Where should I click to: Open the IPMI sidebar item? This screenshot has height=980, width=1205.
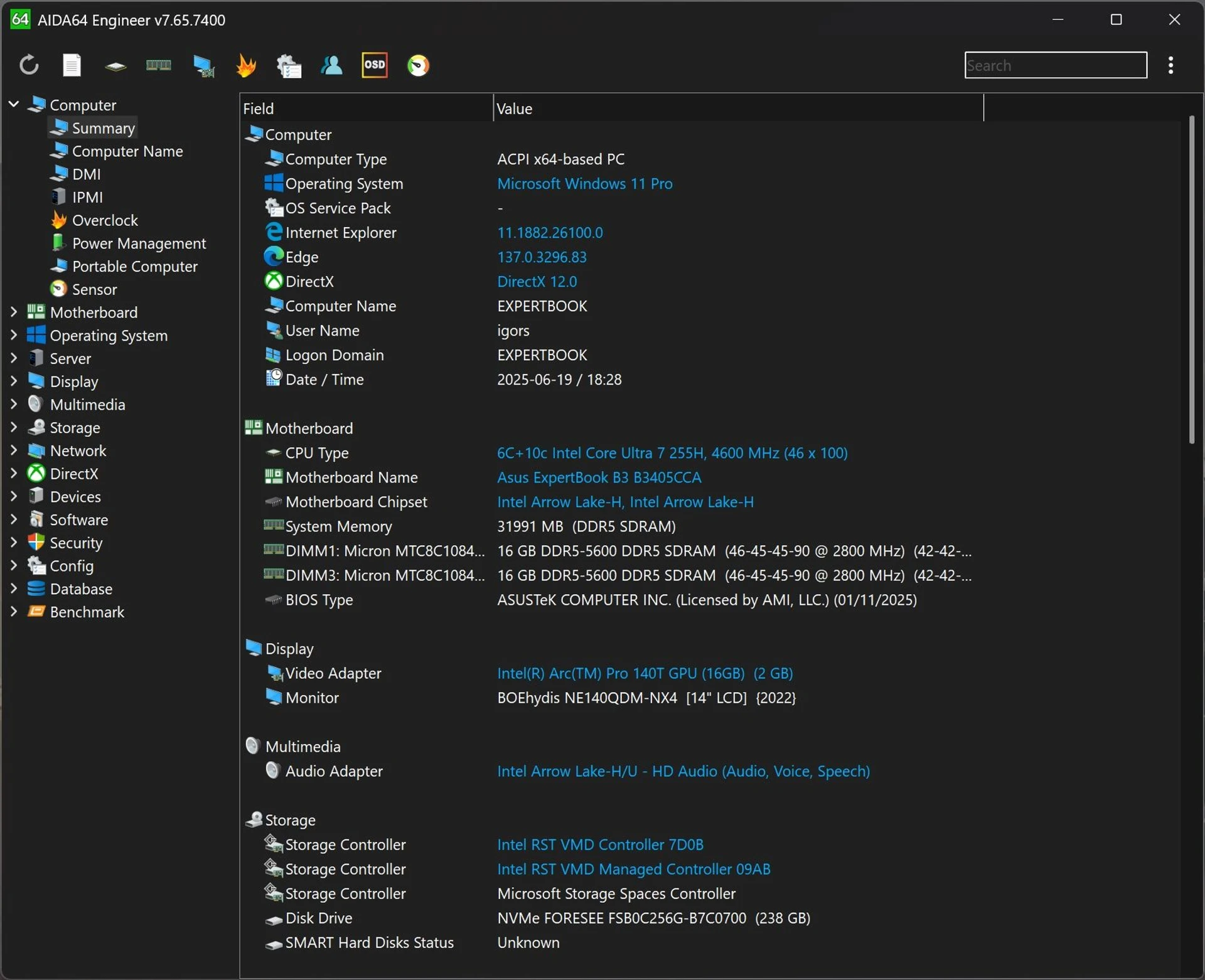click(x=77, y=197)
